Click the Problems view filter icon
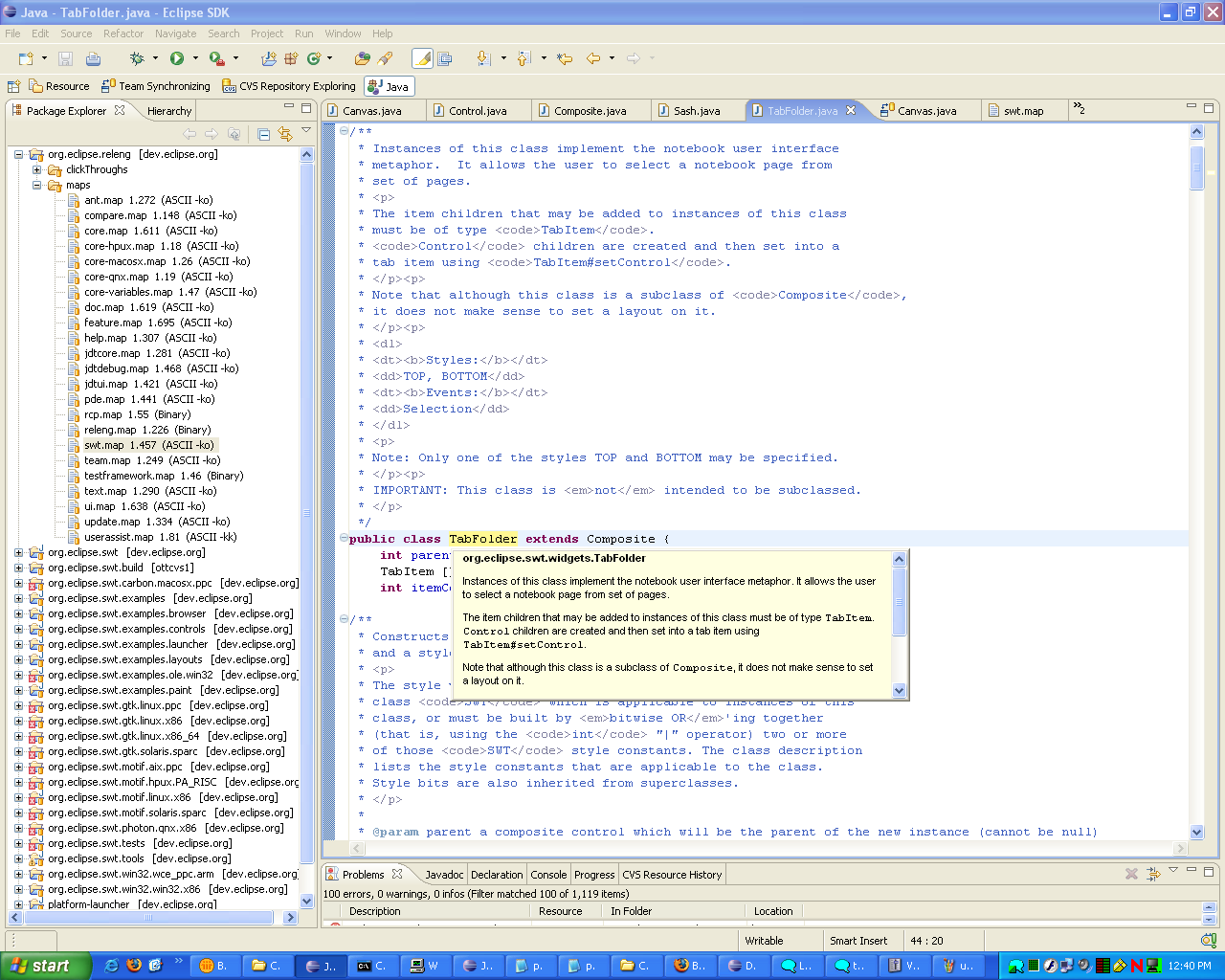The height and width of the screenshot is (980, 1225). tap(1153, 874)
